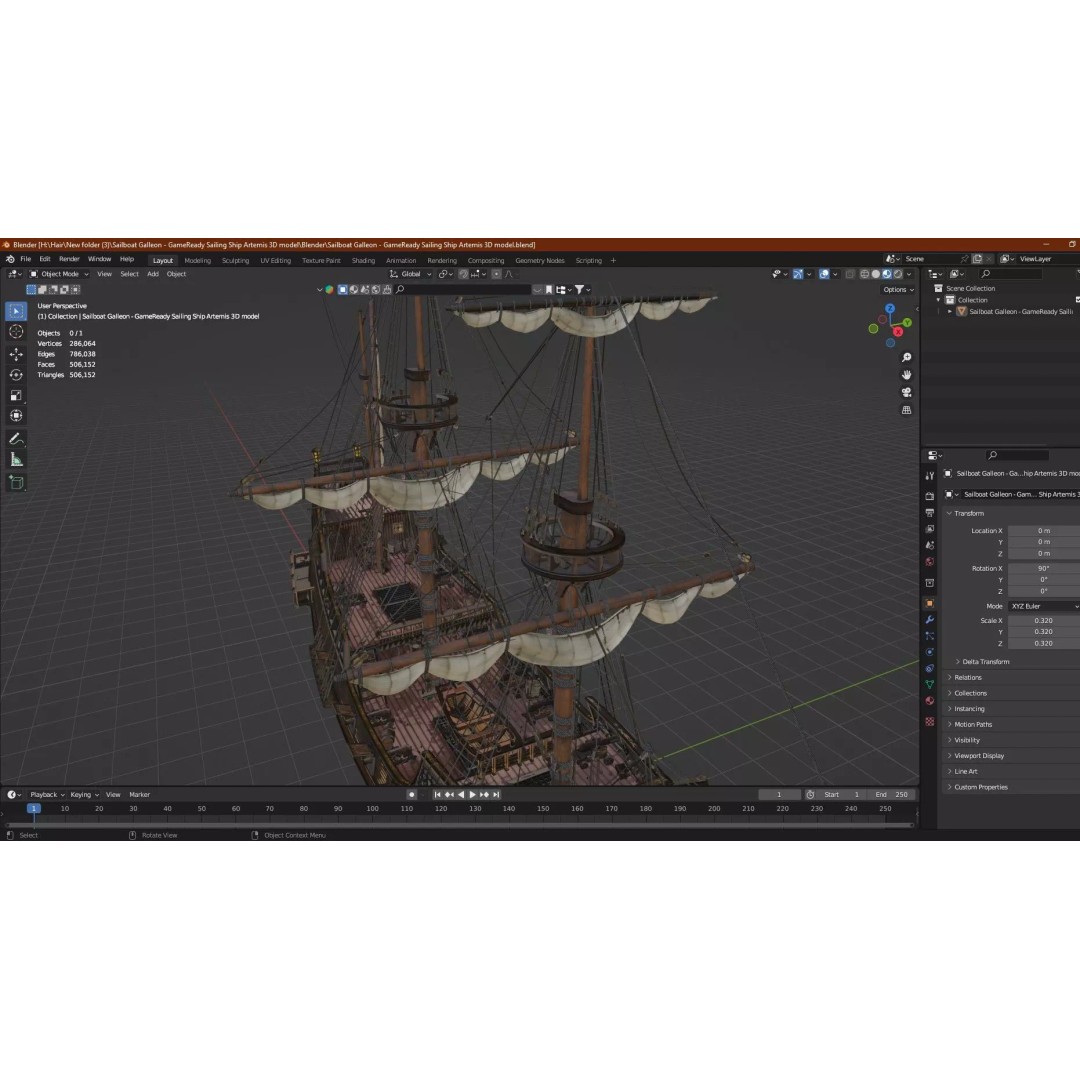Select the Measure tool
The width and height of the screenshot is (1080, 1080).
click(17, 460)
